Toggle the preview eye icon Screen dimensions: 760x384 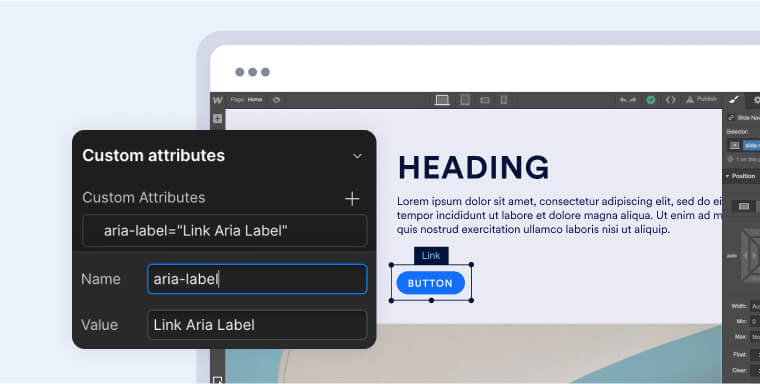276,100
